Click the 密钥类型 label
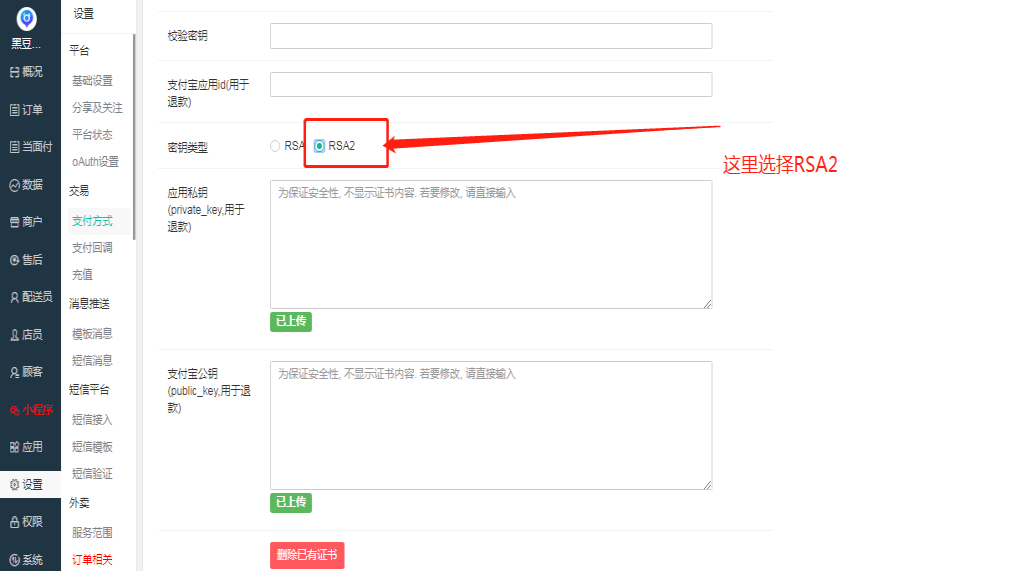 188,148
